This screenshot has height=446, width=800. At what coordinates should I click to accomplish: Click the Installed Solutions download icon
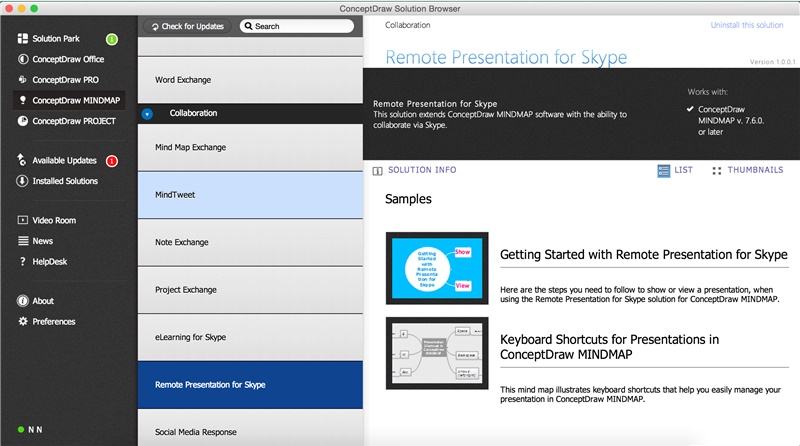click(22, 181)
